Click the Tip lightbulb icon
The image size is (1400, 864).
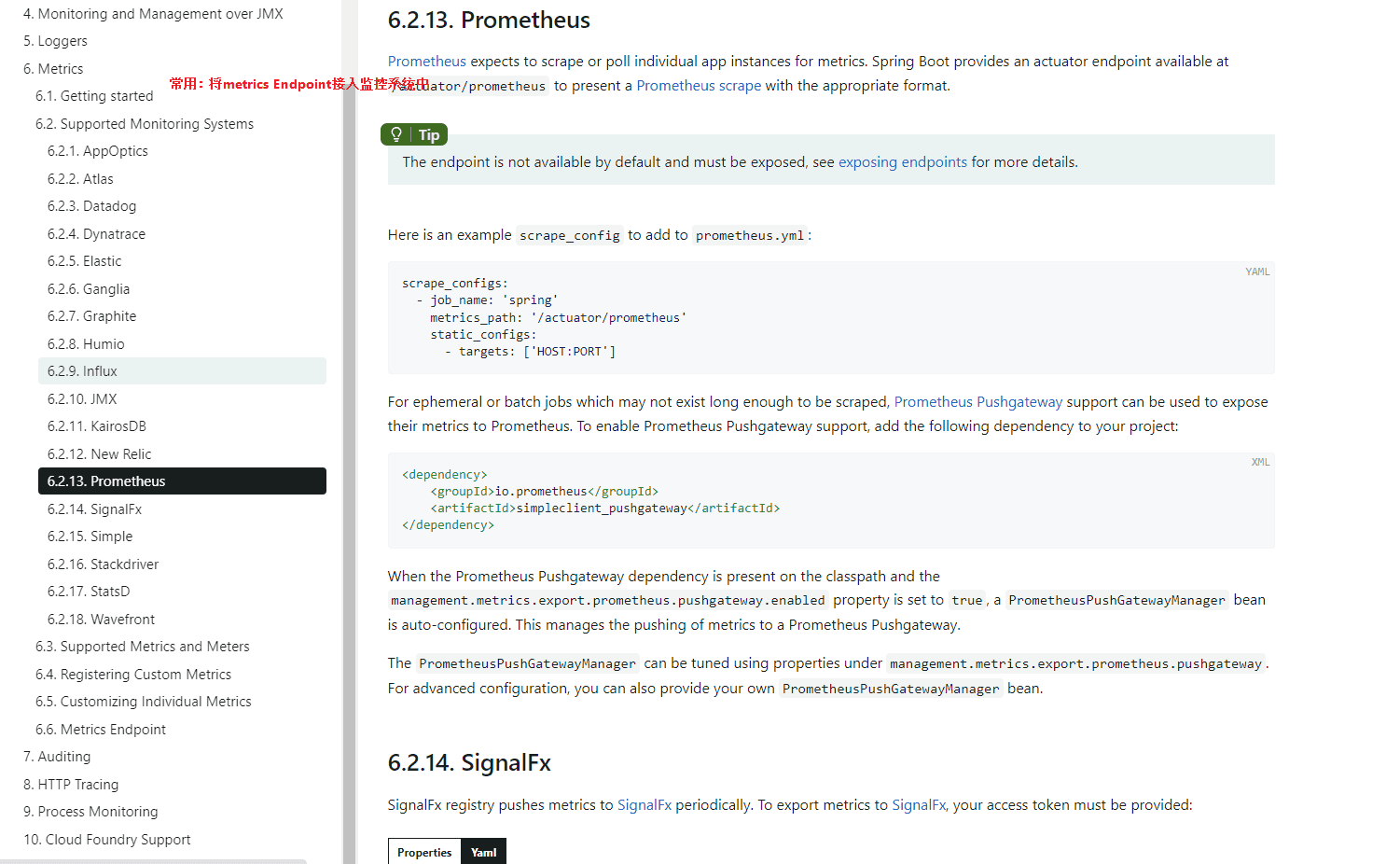[x=396, y=134]
